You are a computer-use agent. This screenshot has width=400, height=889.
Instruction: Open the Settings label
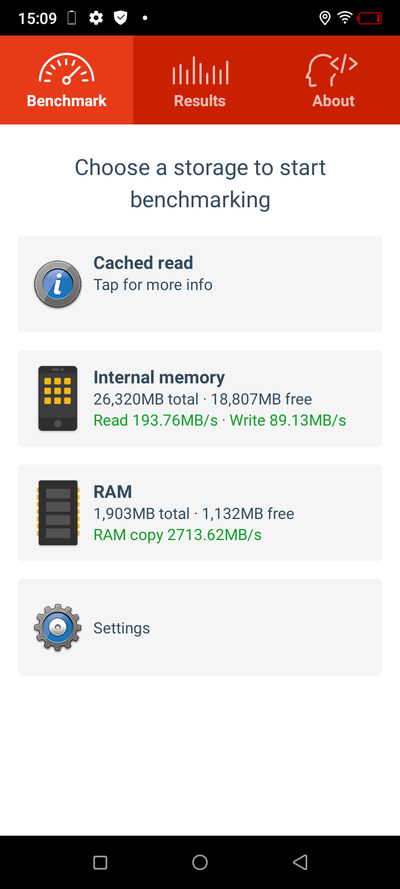tap(122, 628)
